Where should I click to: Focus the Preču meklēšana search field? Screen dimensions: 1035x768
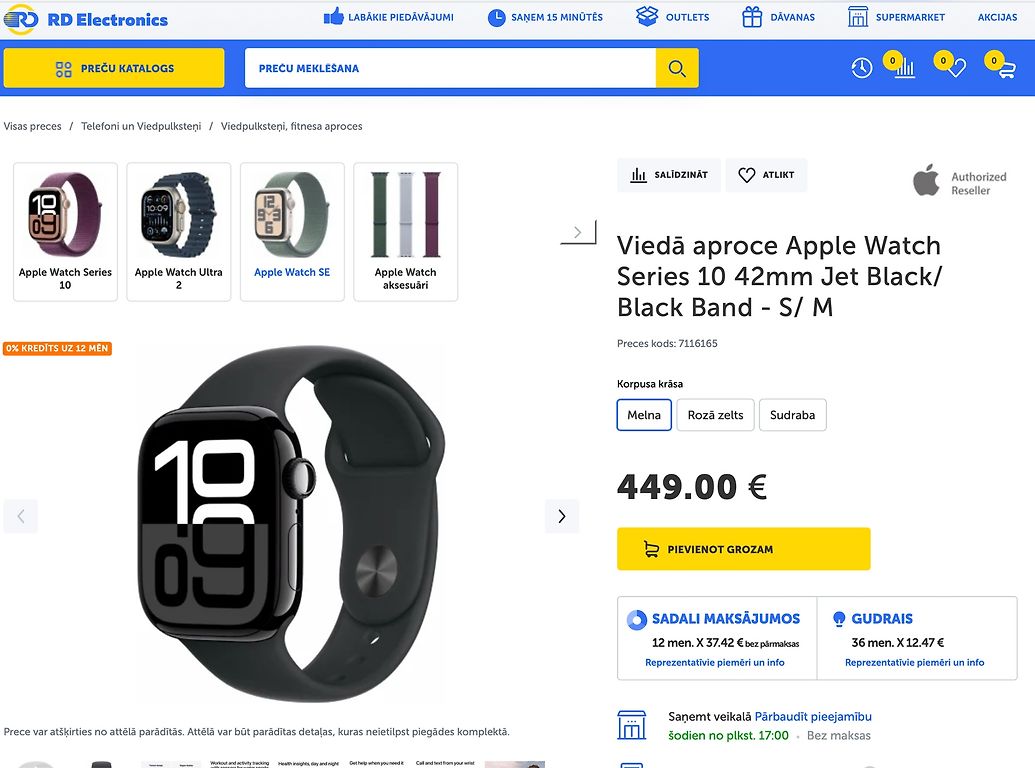click(x=450, y=68)
